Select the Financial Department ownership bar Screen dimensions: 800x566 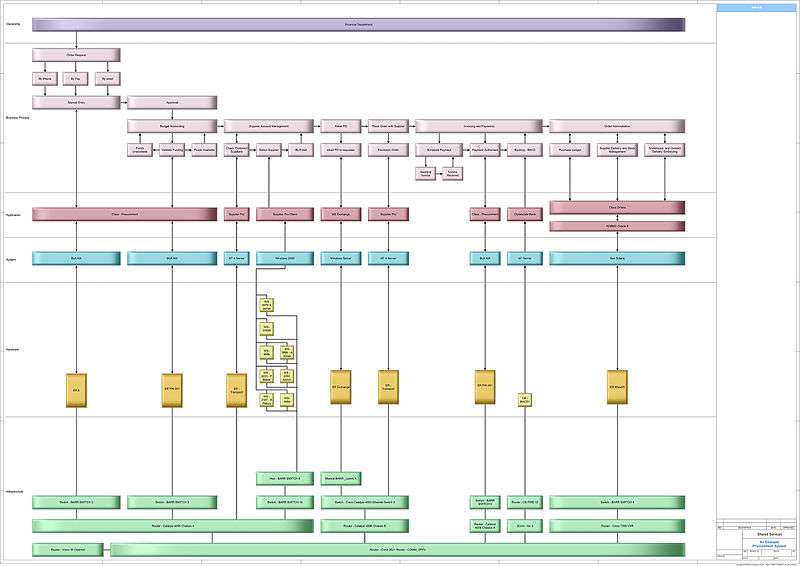coord(358,24)
